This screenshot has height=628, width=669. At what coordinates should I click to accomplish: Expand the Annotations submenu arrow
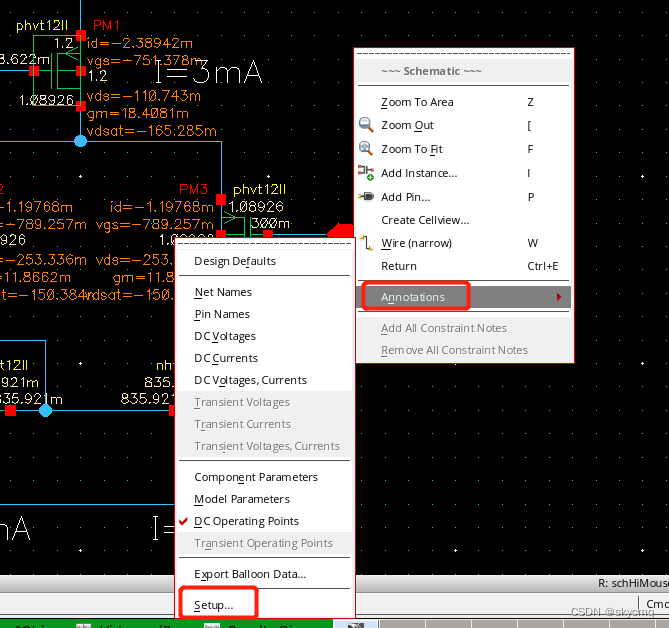[559, 297]
